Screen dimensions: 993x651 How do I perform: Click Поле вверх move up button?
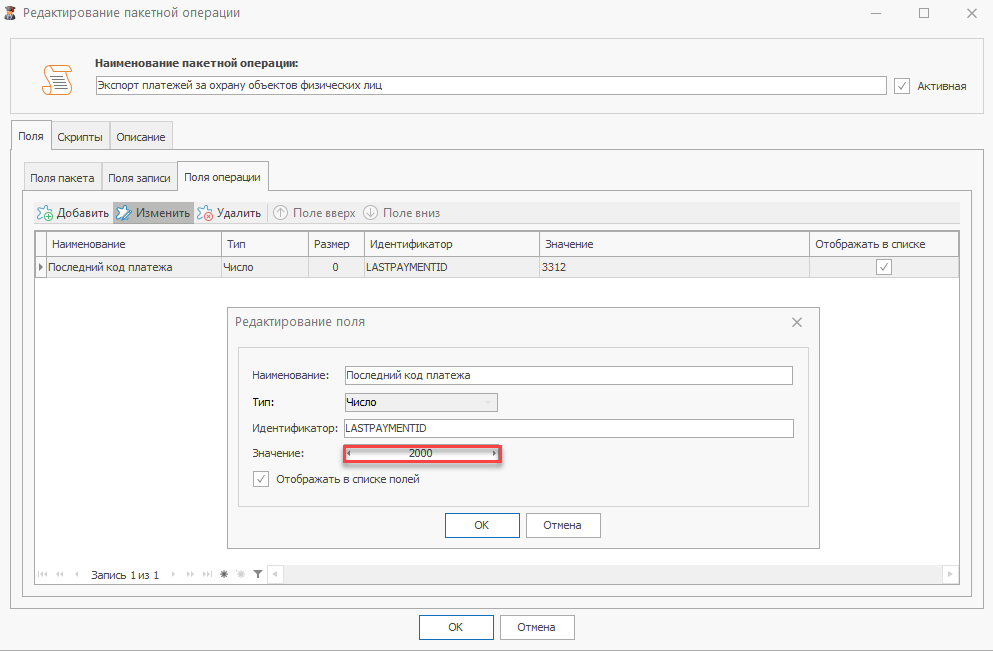coord(315,213)
